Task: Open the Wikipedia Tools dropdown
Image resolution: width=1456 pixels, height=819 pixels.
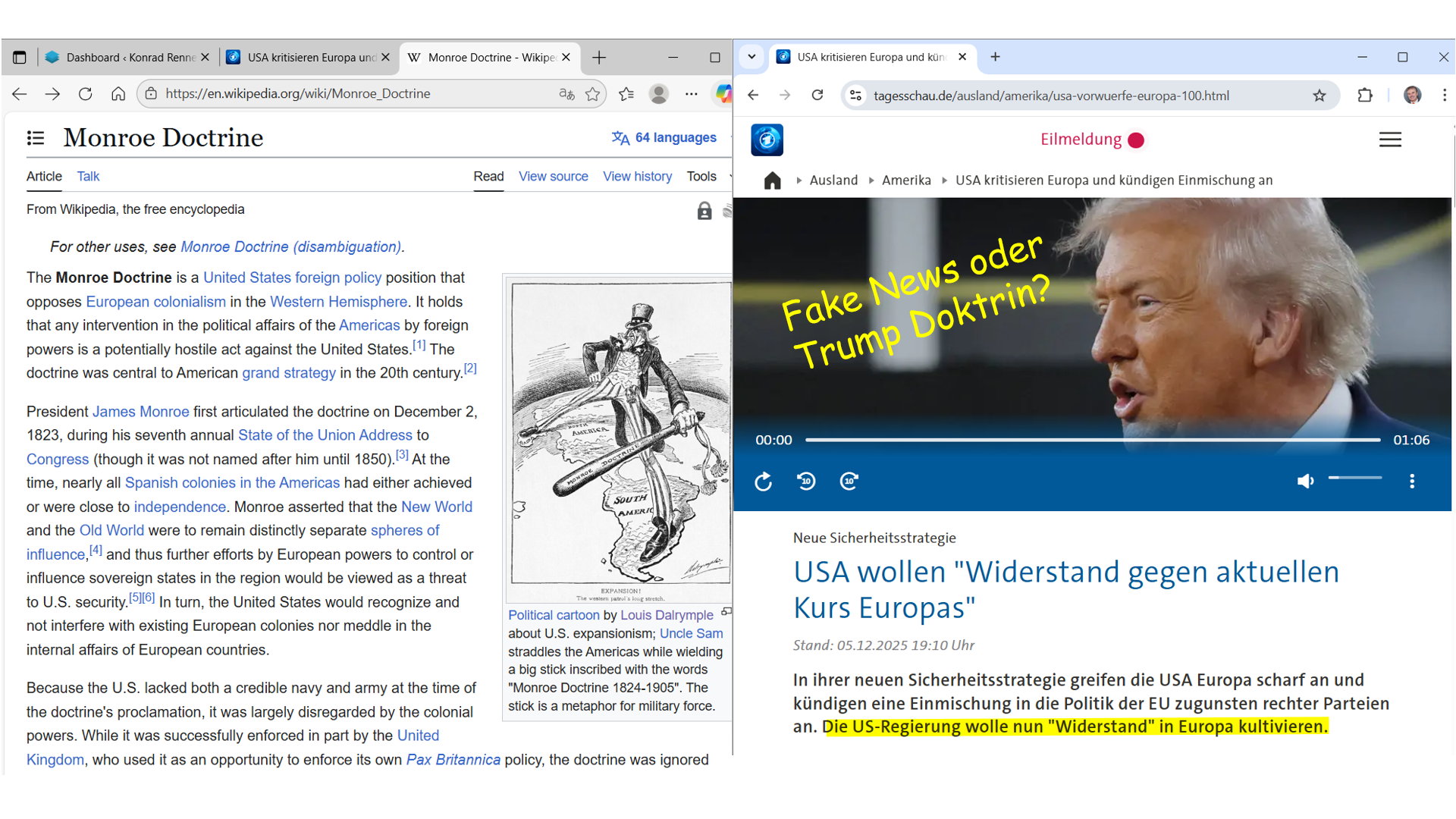Action: (702, 177)
